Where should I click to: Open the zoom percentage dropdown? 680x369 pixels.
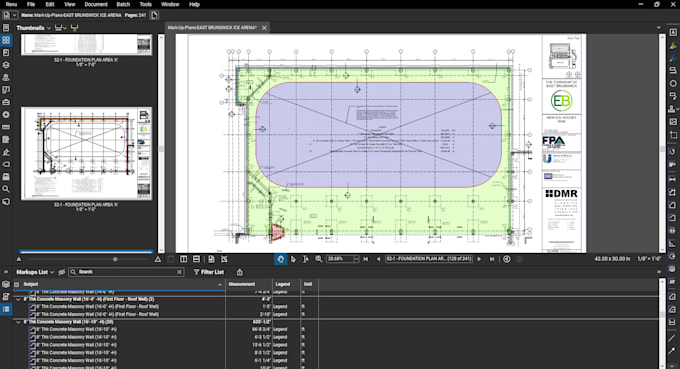click(x=356, y=259)
